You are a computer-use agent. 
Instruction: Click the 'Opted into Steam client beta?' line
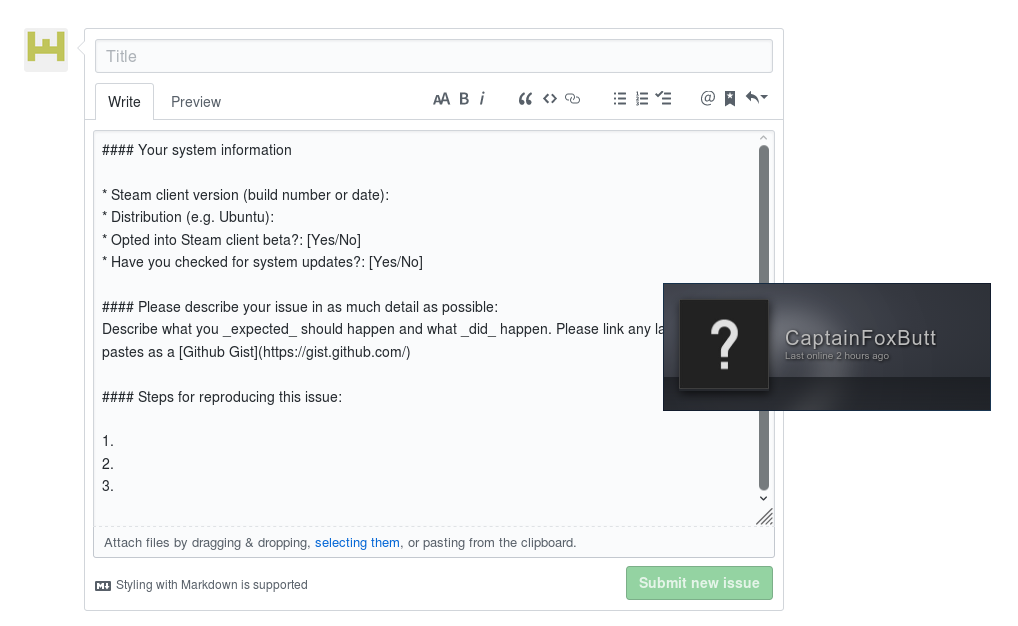231,240
